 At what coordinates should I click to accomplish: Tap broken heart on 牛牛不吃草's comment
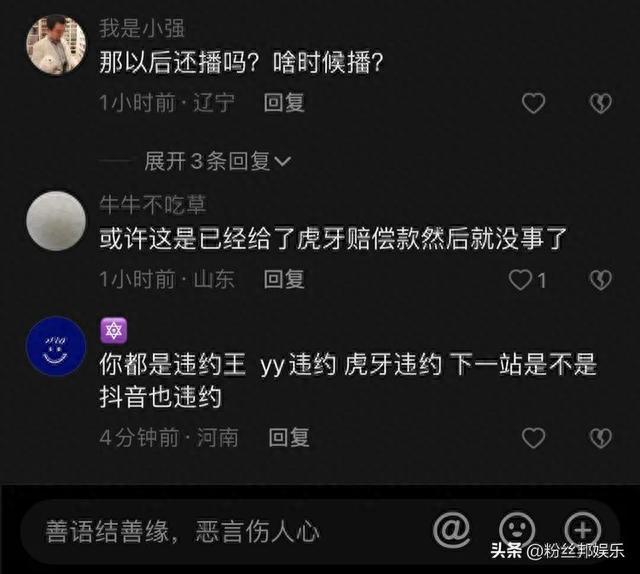point(600,280)
